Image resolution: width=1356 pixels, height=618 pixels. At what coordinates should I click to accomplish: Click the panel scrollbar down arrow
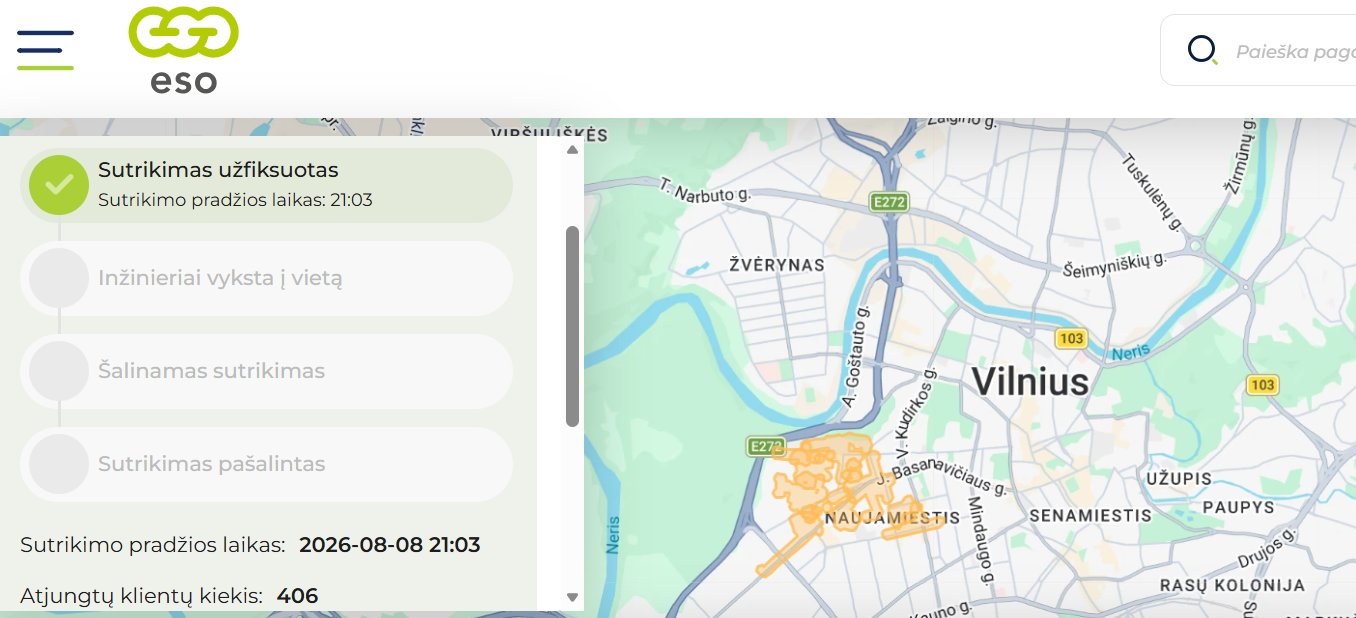pyautogui.click(x=573, y=597)
